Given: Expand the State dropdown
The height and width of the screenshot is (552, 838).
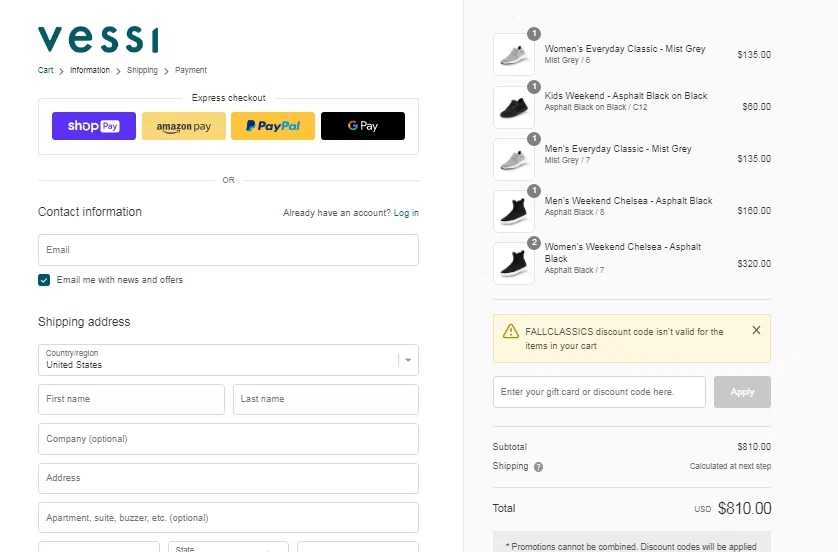Looking at the screenshot, I should click(228, 547).
